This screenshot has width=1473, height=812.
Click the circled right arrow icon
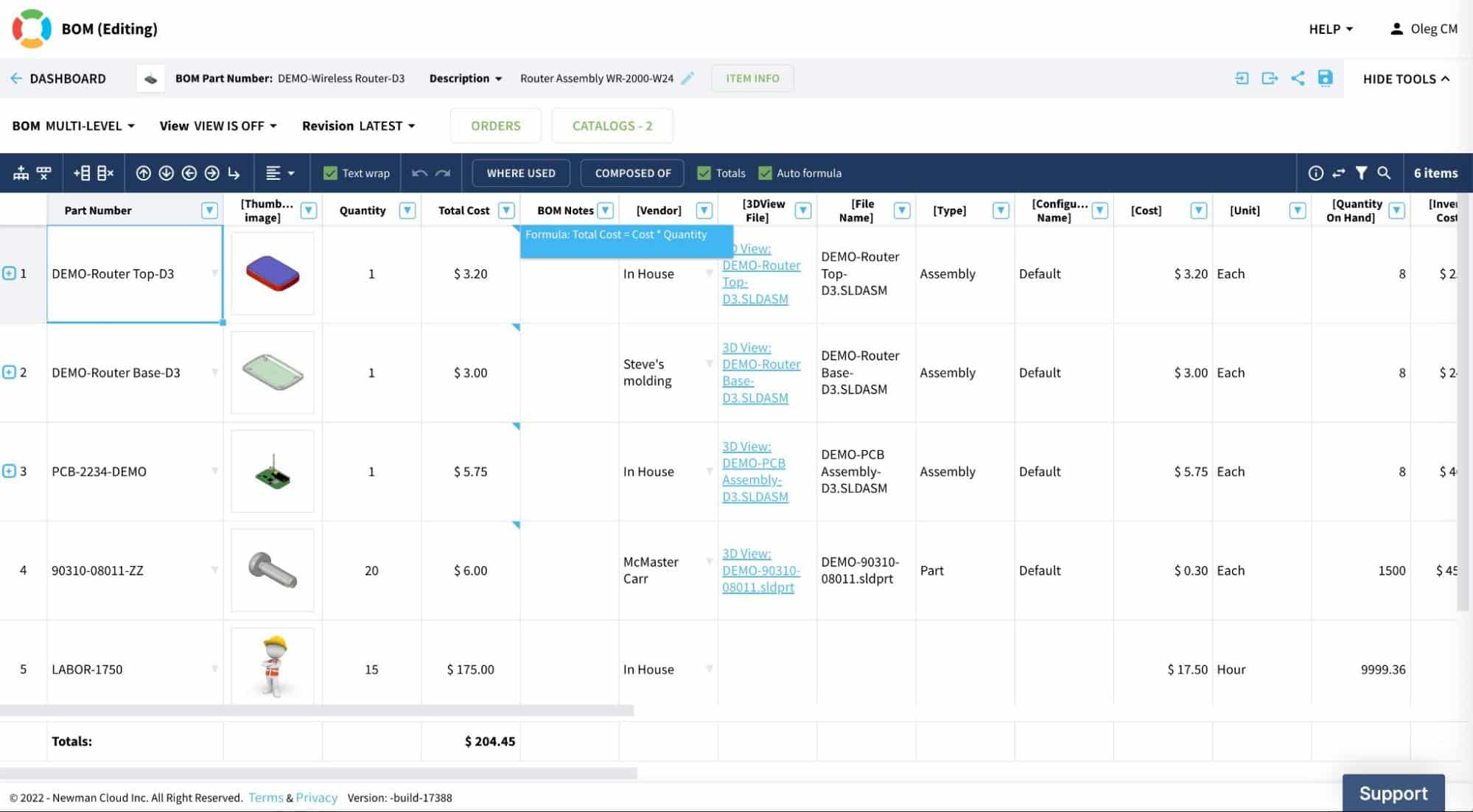pos(212,173)
